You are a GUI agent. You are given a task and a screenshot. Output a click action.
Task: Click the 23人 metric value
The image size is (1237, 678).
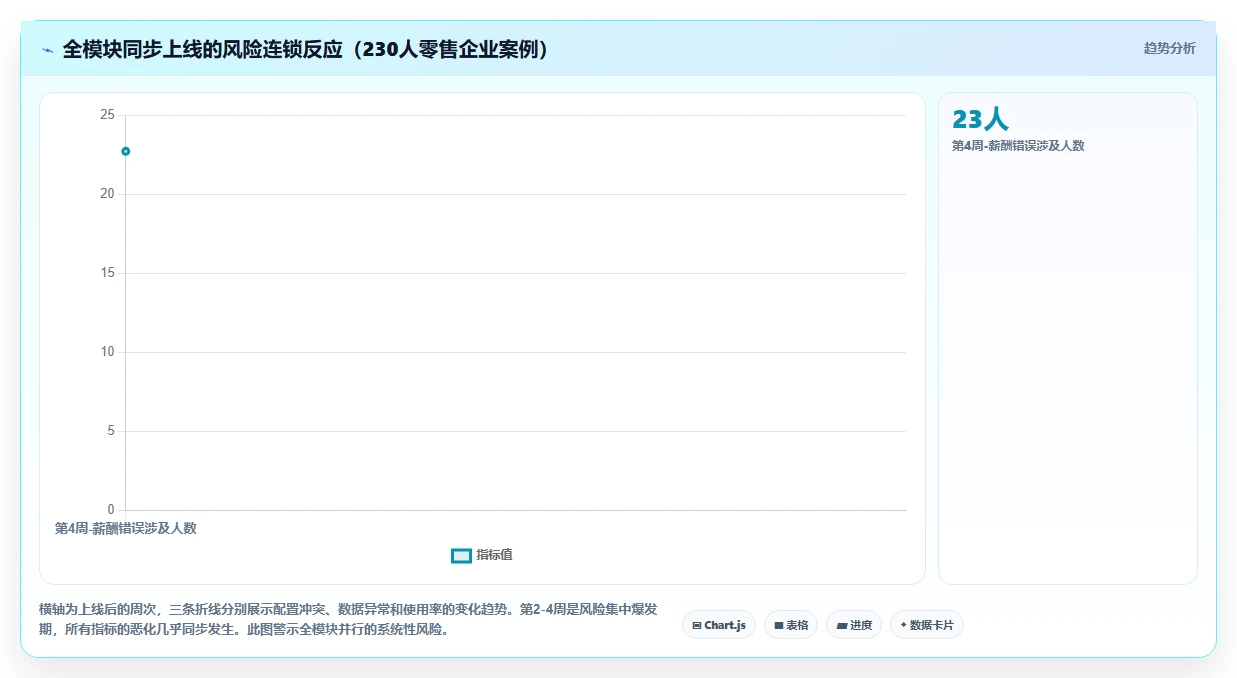(980, 119)
